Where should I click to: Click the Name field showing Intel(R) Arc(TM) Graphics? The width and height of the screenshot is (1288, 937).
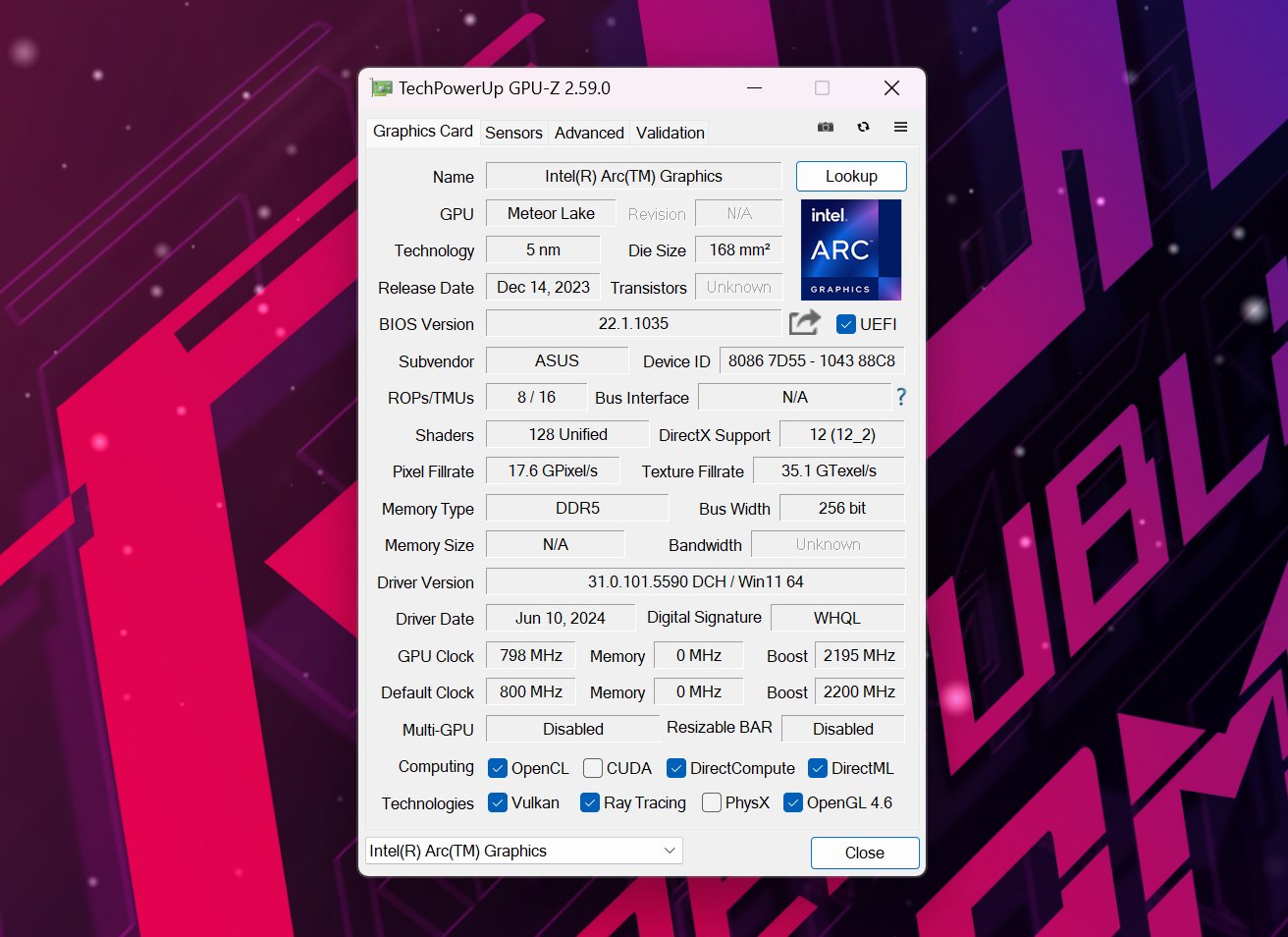634,176
